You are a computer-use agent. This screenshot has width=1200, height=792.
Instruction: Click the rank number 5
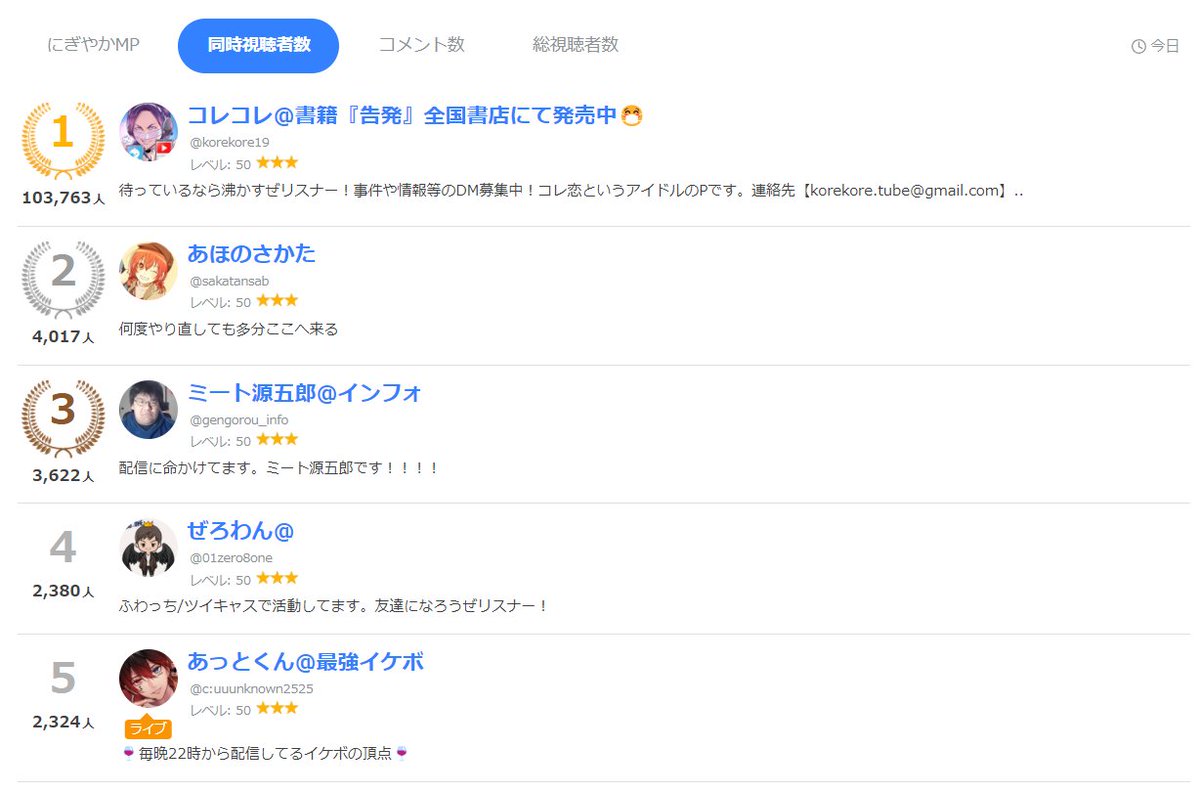tap(63, 678)
